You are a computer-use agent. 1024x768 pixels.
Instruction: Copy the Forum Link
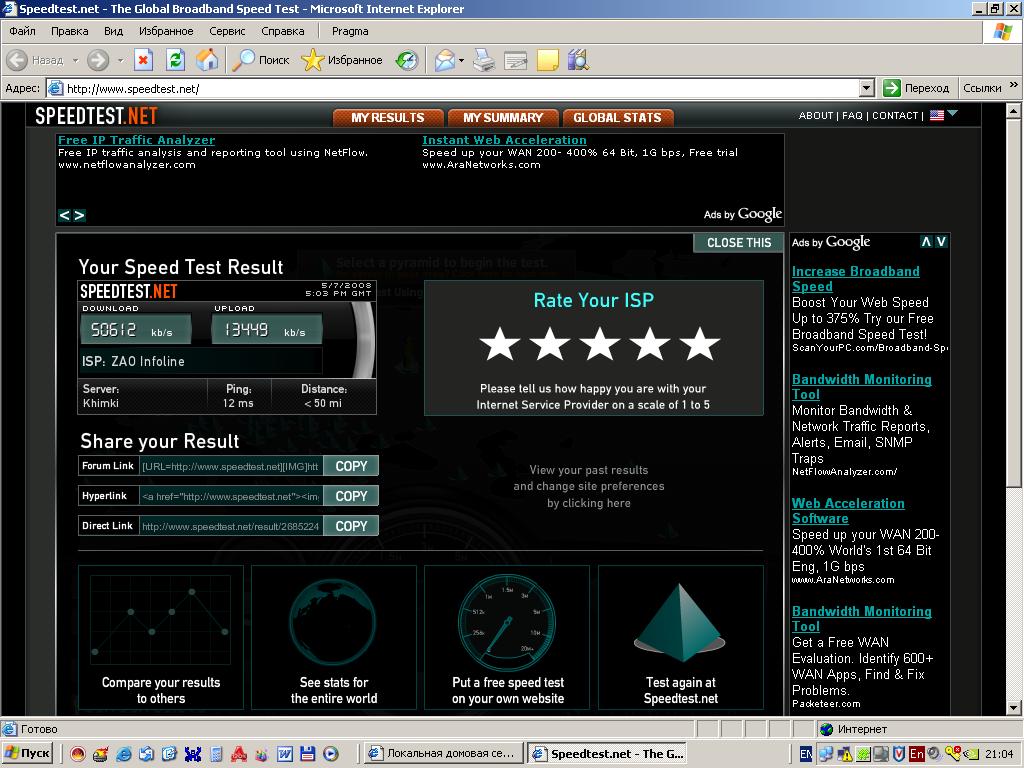pos(351,466)
